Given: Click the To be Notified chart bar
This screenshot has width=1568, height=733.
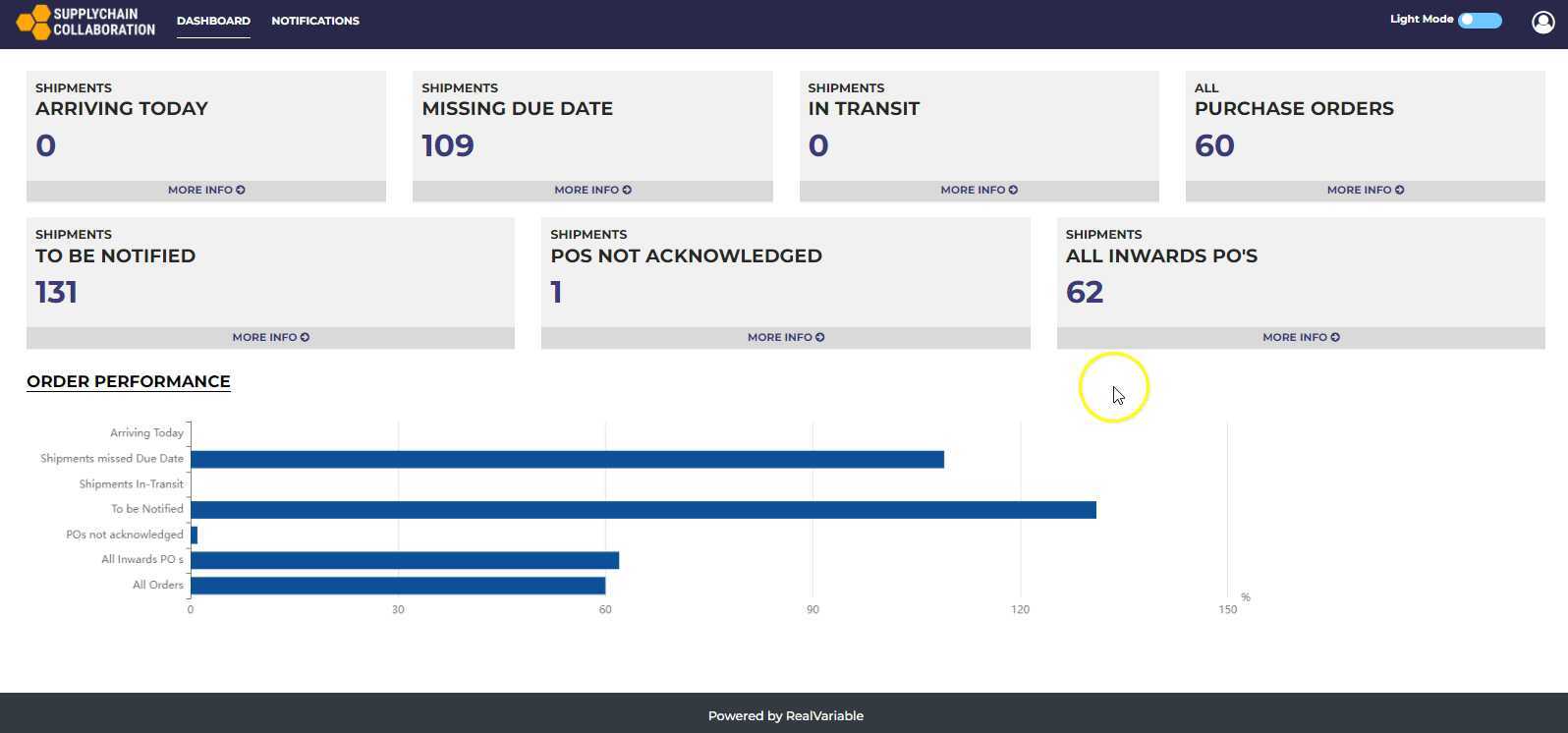Looking at the screenshot, I should tap(644, 510).
